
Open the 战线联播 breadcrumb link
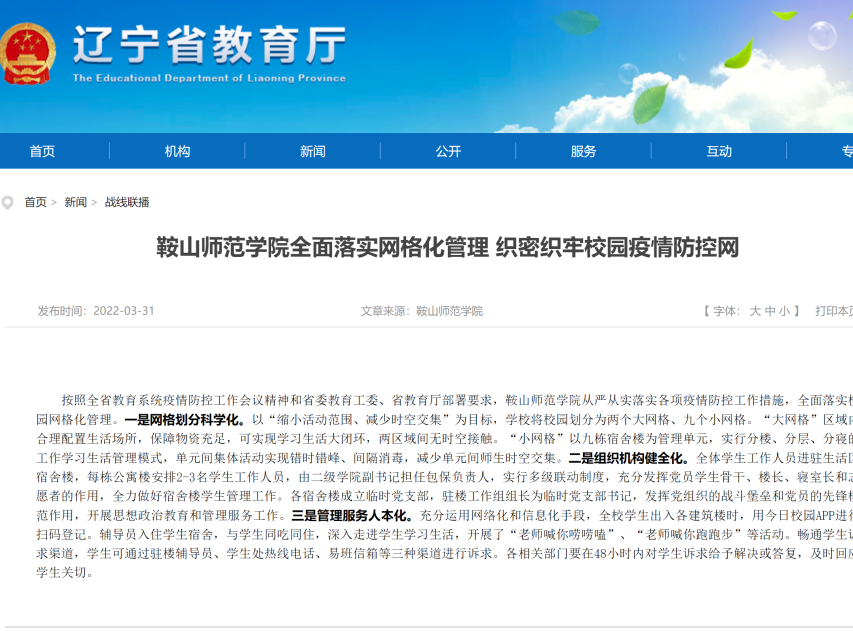pos(127,202)
